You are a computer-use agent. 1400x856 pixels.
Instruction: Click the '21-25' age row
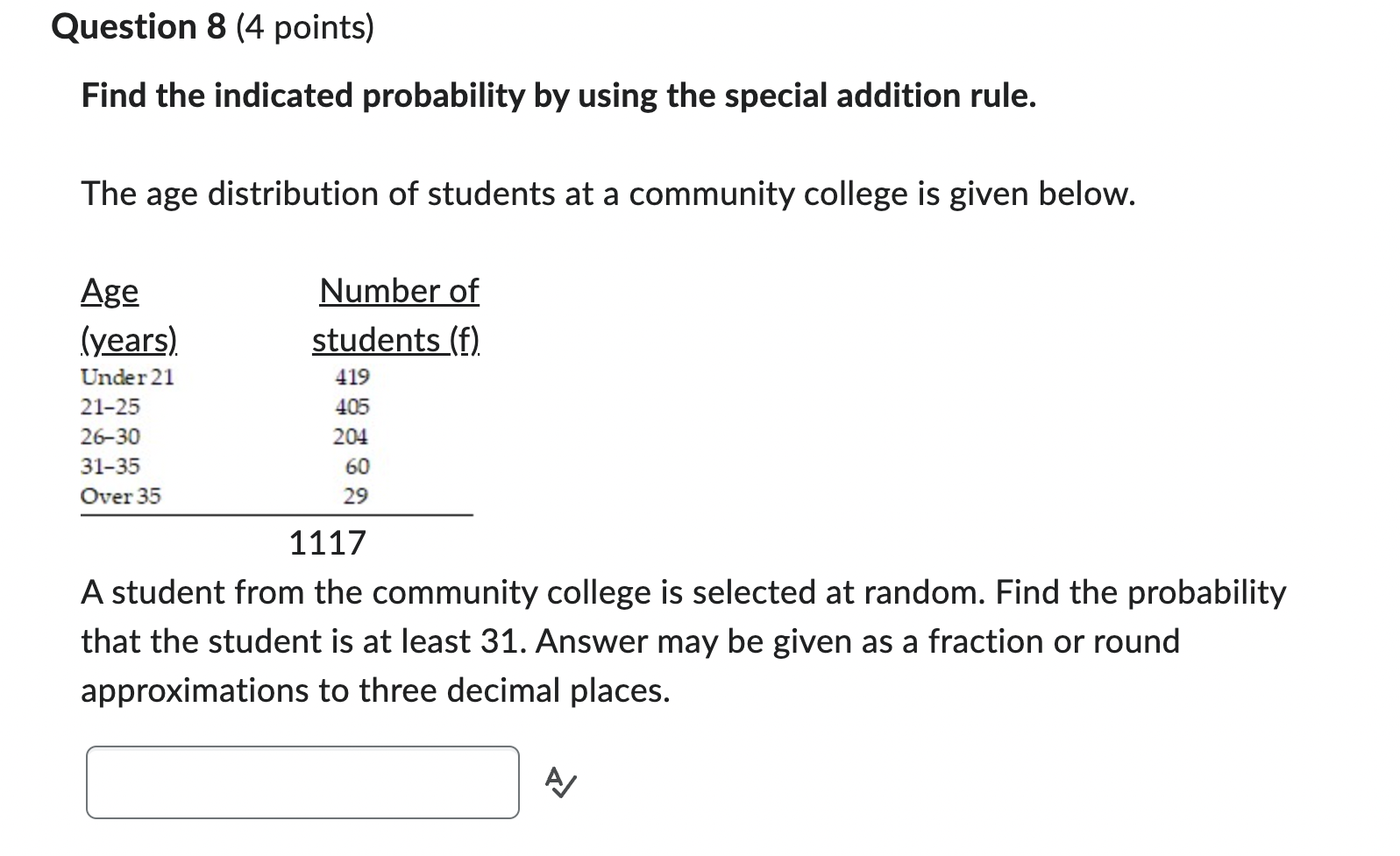(110, 407)
